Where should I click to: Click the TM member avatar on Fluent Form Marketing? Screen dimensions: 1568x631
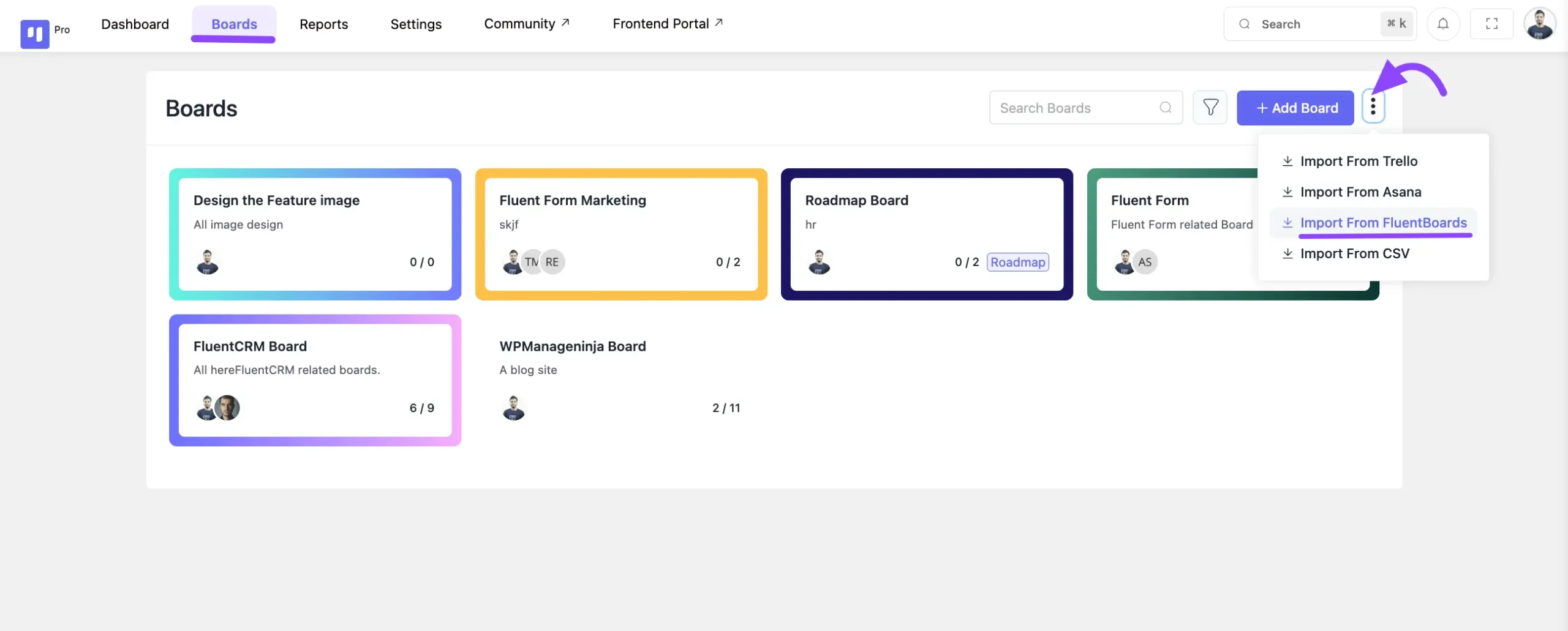pos(532,262)
